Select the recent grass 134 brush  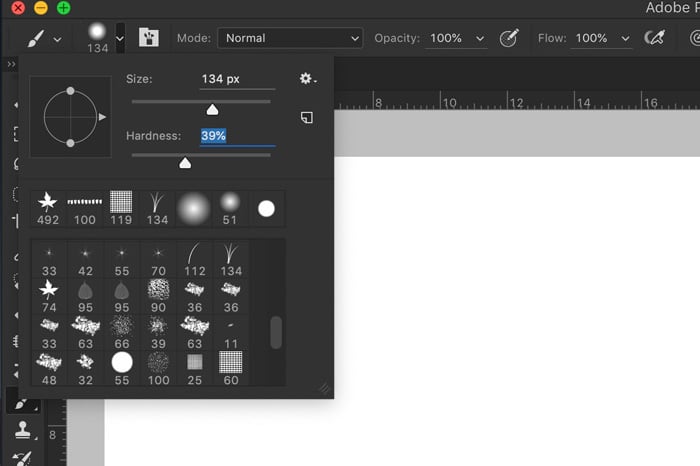click(x=157, y=208)
